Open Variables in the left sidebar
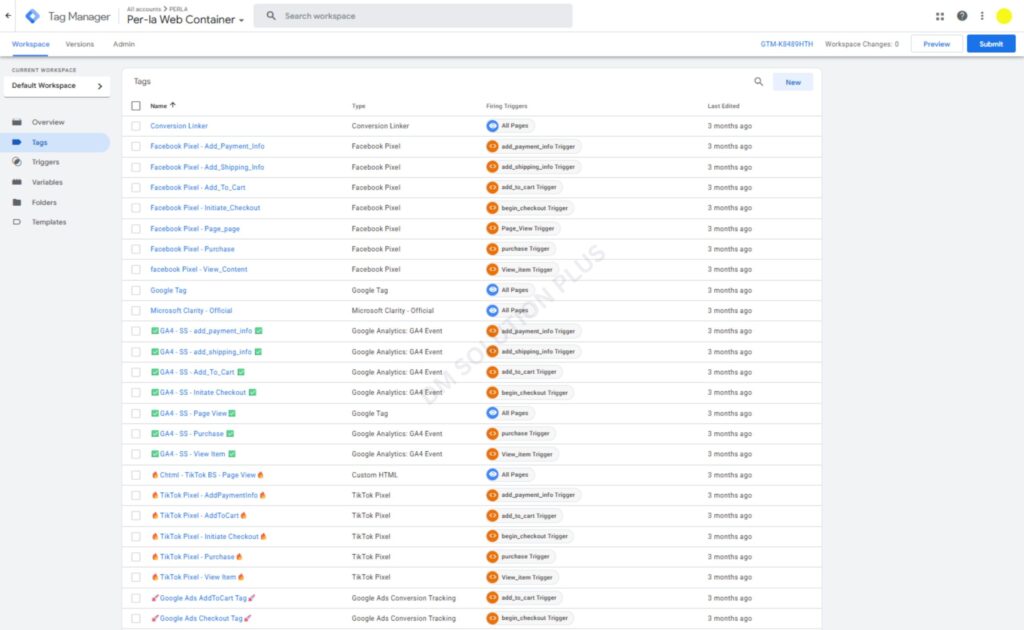The width and height of the screenshot is (1024, 630). point(47,182)
